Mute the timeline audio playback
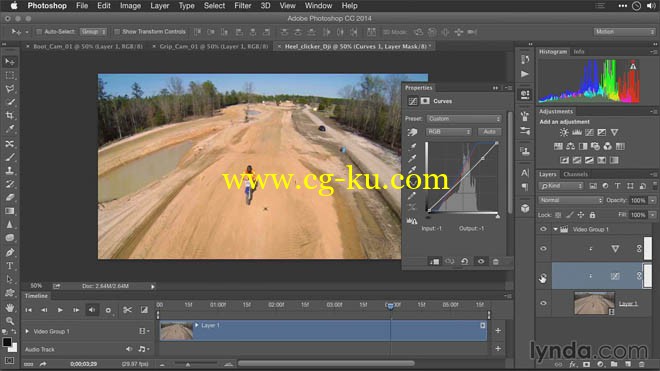 (92, 310)
